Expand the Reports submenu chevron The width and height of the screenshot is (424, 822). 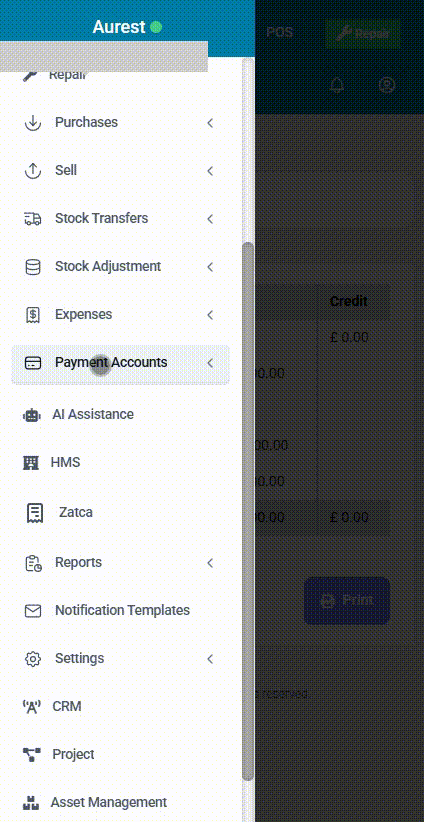coord(210,563)
